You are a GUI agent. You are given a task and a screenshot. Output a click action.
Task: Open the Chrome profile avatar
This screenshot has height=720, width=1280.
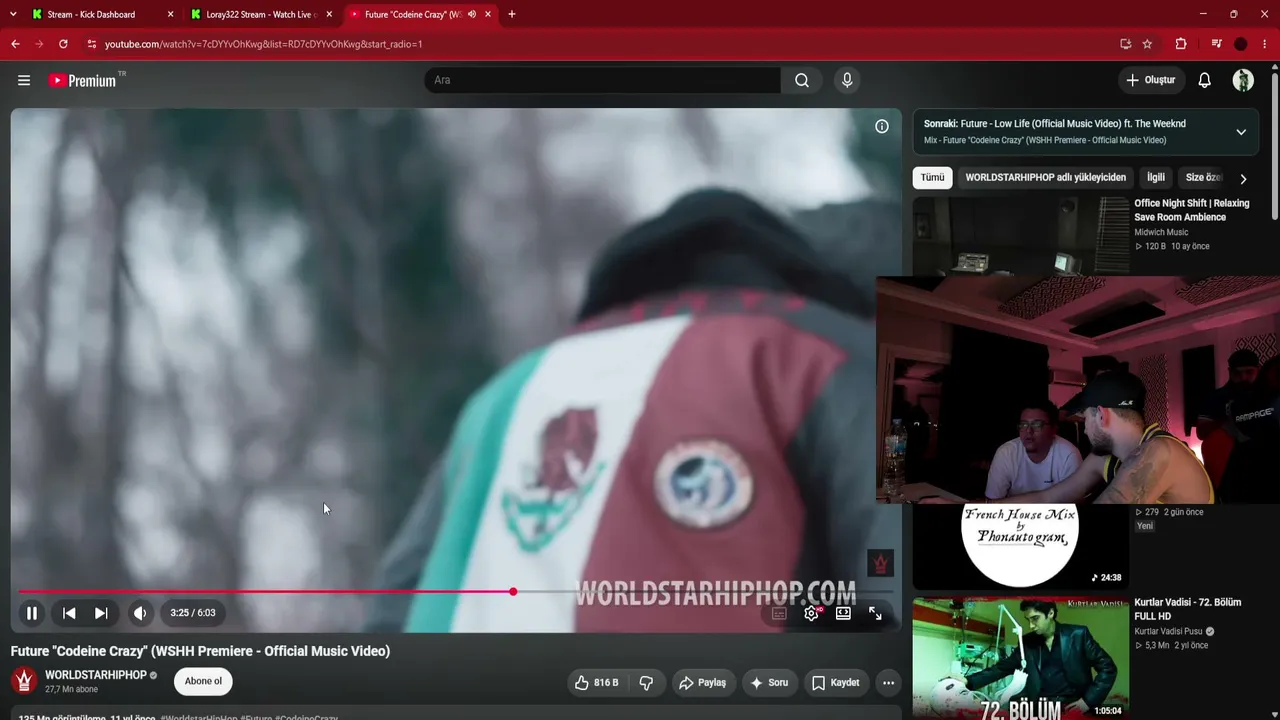(1240, 44)
